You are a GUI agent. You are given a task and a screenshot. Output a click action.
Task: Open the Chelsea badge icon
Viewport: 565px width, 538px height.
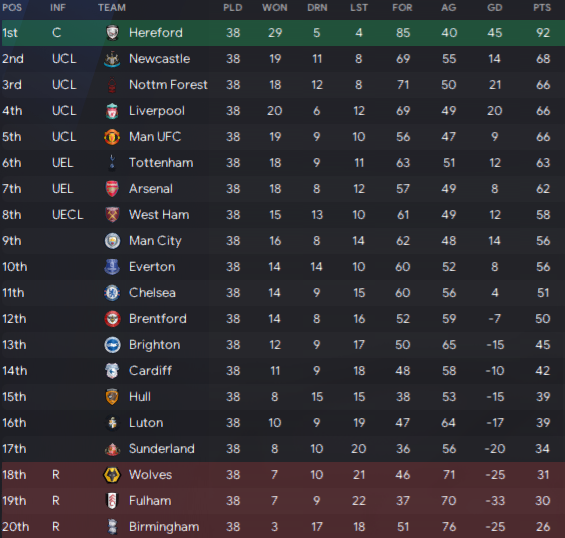click(x=112, y=293)
